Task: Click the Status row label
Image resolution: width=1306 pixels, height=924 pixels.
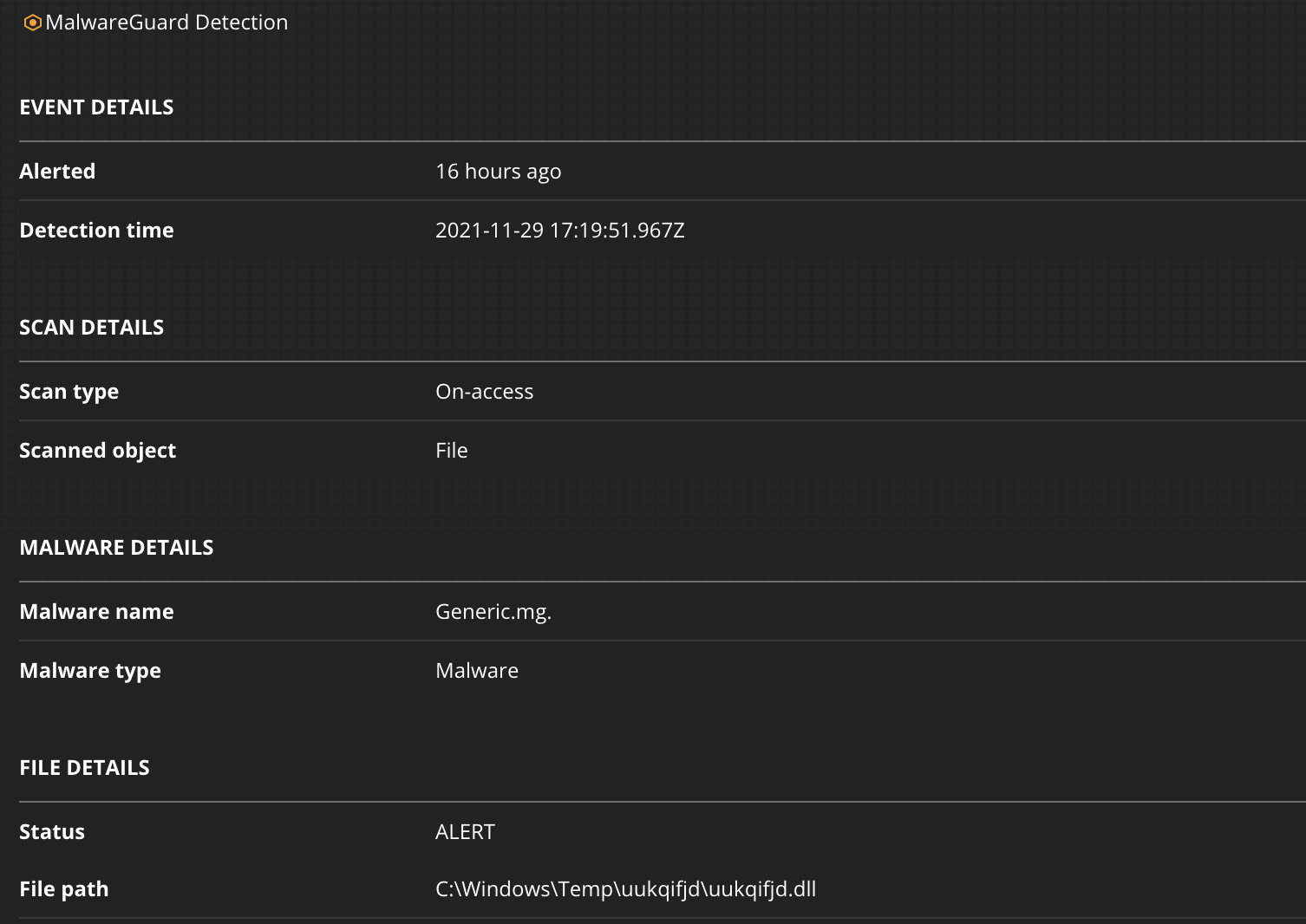Action: (52, 831)
